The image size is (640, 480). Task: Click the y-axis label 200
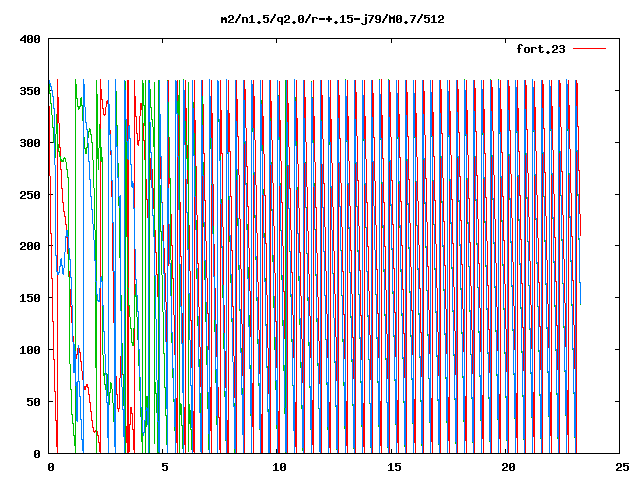tap(30, 246)
